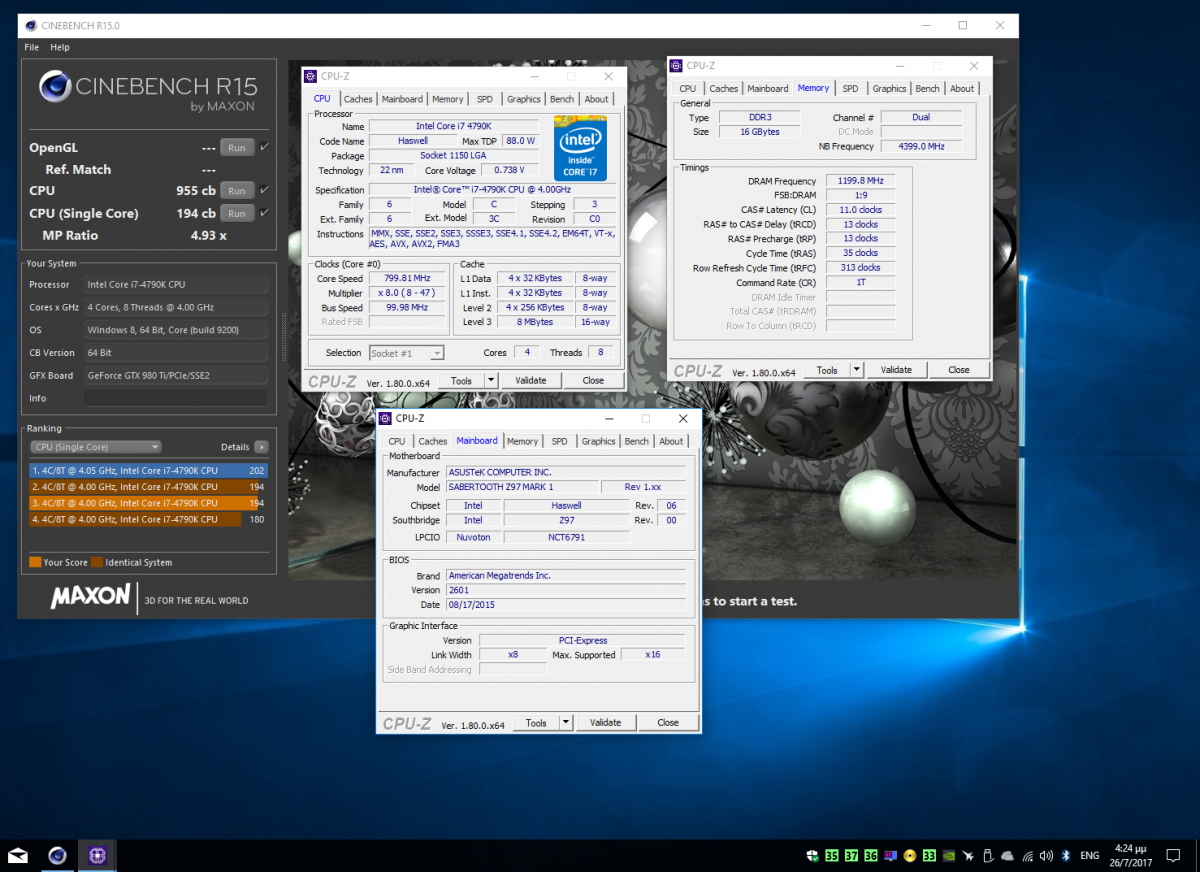Toggle the OpenGL test checkbox
Image resolution: width=1200 pixels, height=872 pixels.
point(264,147)
